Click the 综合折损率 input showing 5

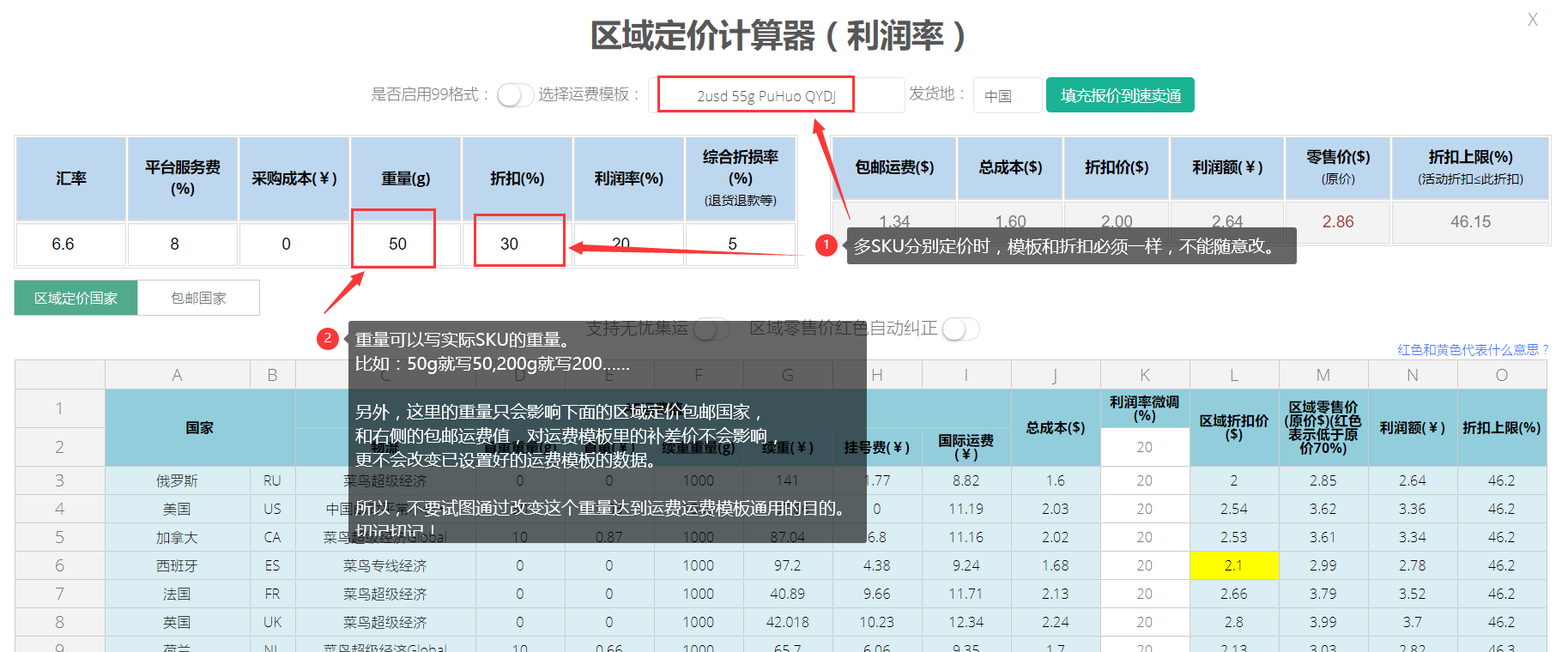tap(740, 244)
